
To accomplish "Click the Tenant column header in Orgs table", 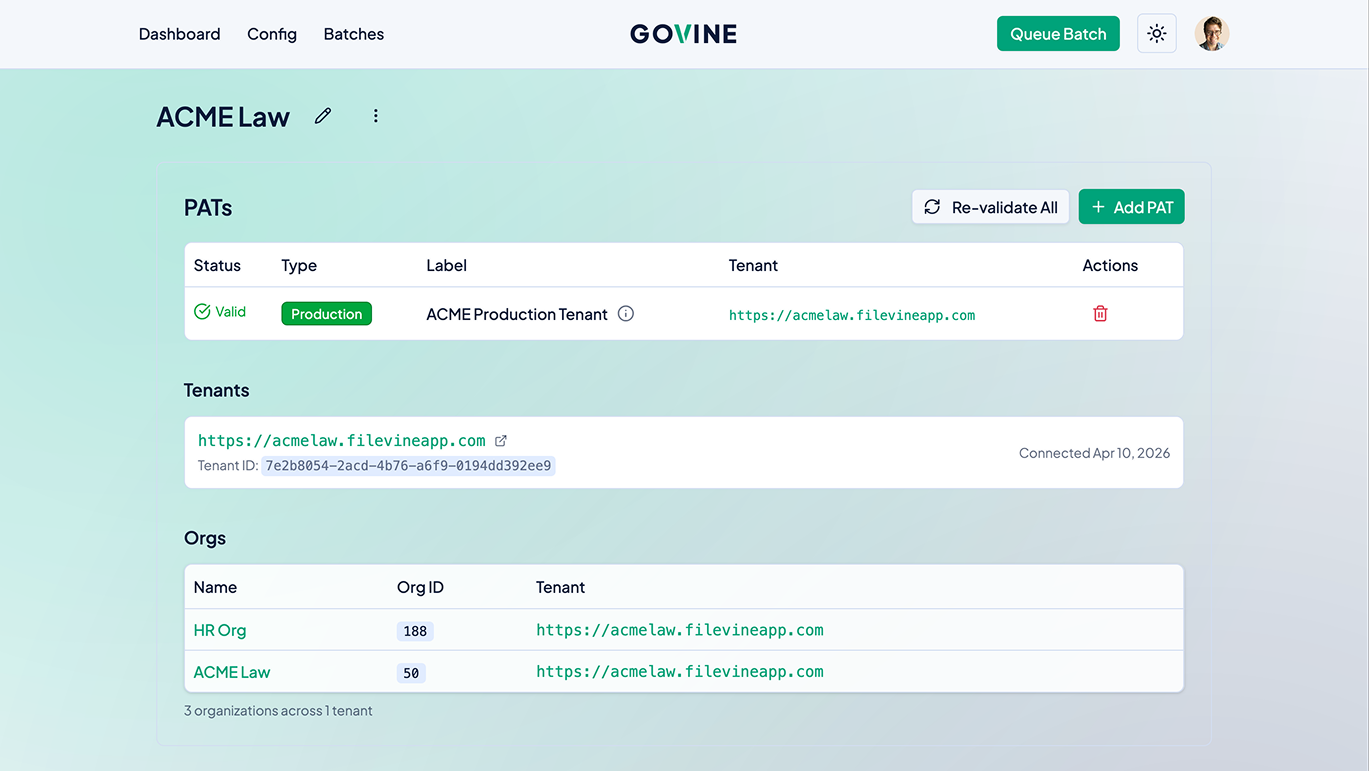I will tap(560, 587).
